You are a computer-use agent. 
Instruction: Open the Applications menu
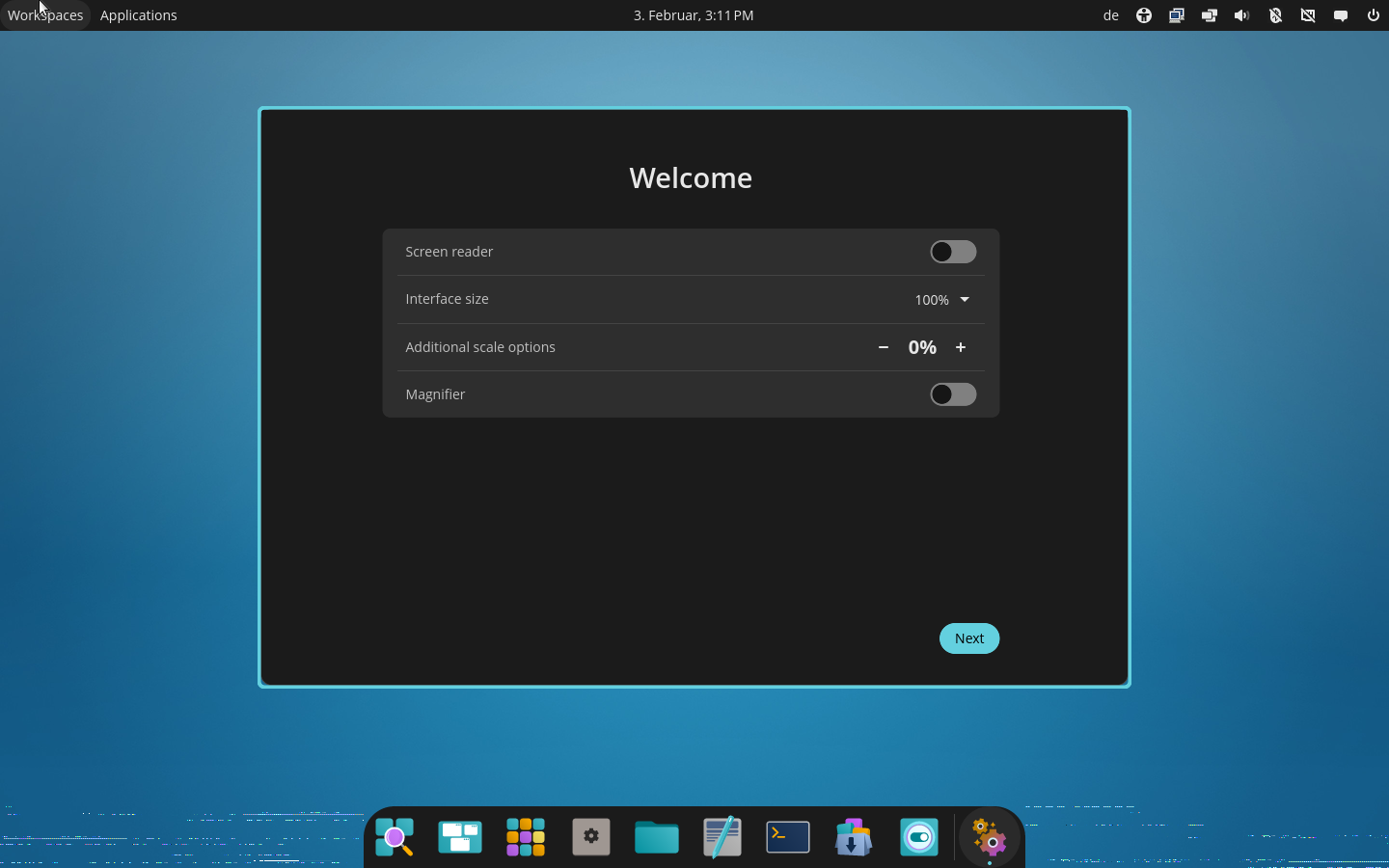coord(138,15)
